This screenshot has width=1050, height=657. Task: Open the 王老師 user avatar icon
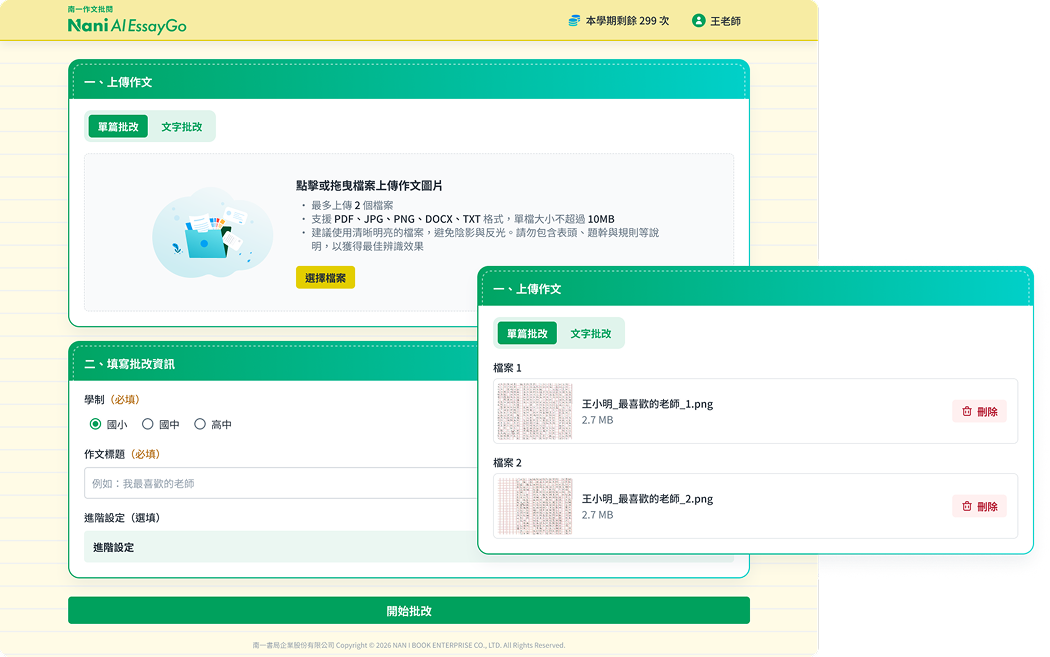[x=698, y=21]
